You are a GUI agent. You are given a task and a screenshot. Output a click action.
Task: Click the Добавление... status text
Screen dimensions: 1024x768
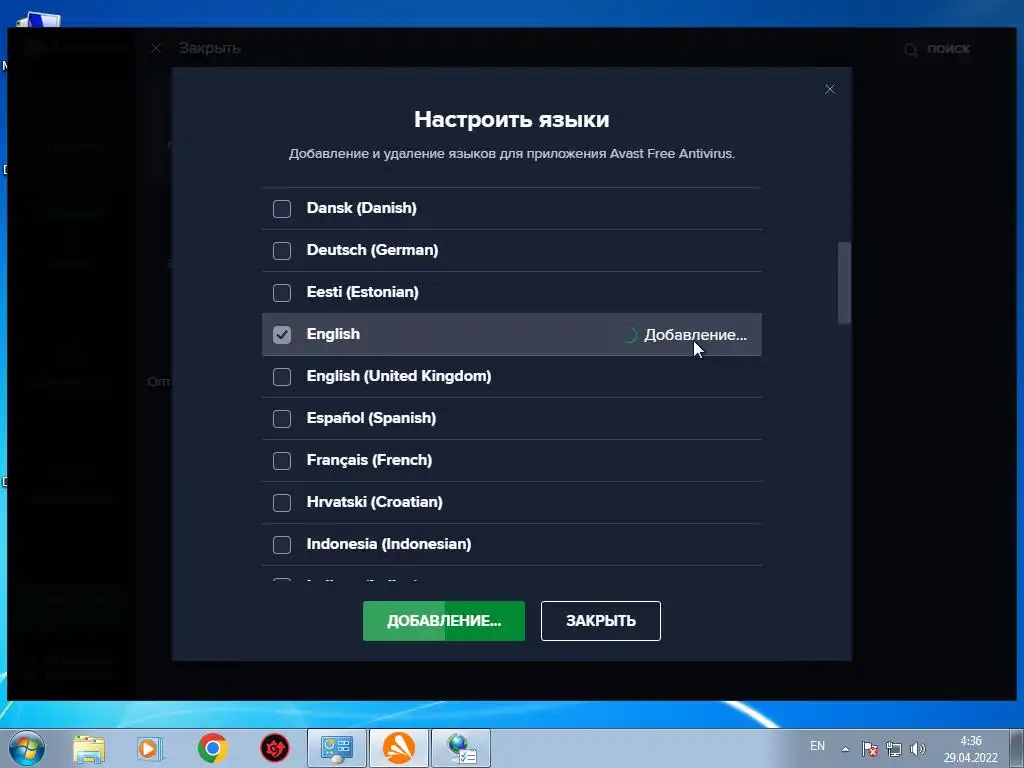pyautogui.click(x=695, y=334)
